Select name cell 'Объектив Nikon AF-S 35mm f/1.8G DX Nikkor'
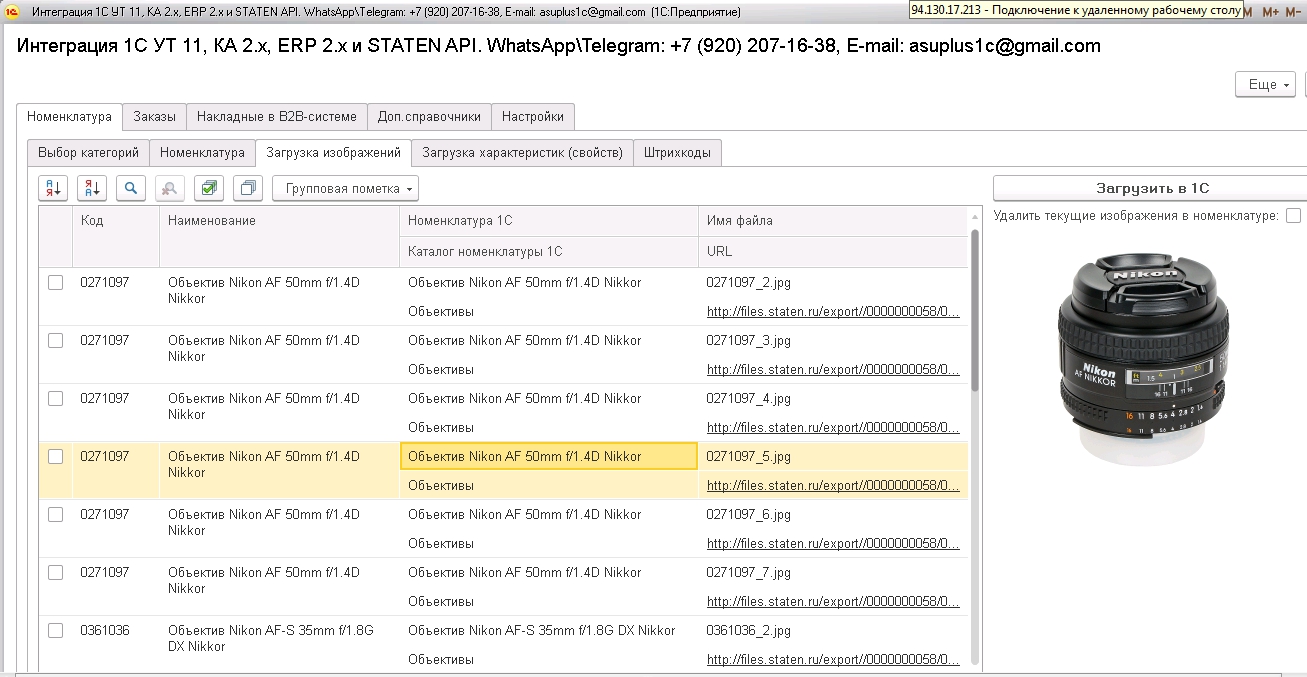 pyautogui.click(x=279, y=645)
